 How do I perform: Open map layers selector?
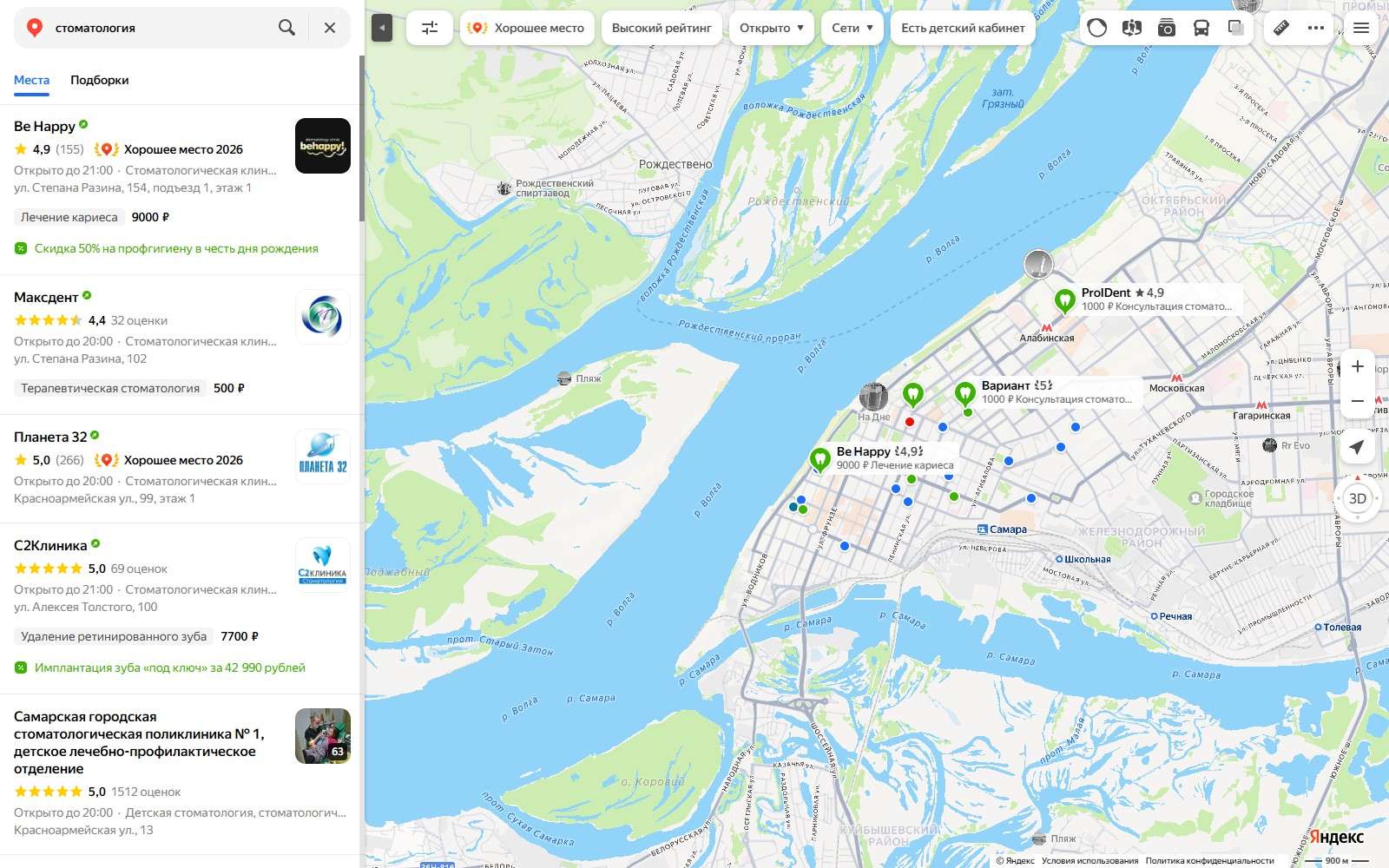point(1236,28)
